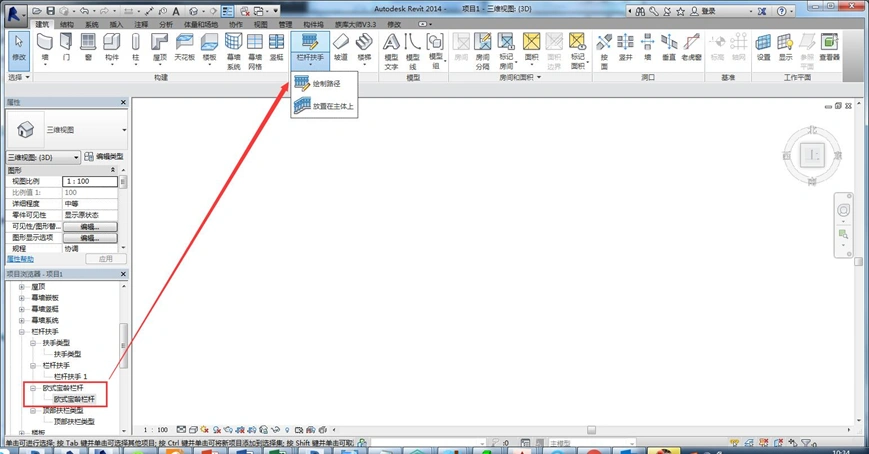Select the 模型线 model line tool
This screenshot has width=869, height=454.
tap(413, 51)
